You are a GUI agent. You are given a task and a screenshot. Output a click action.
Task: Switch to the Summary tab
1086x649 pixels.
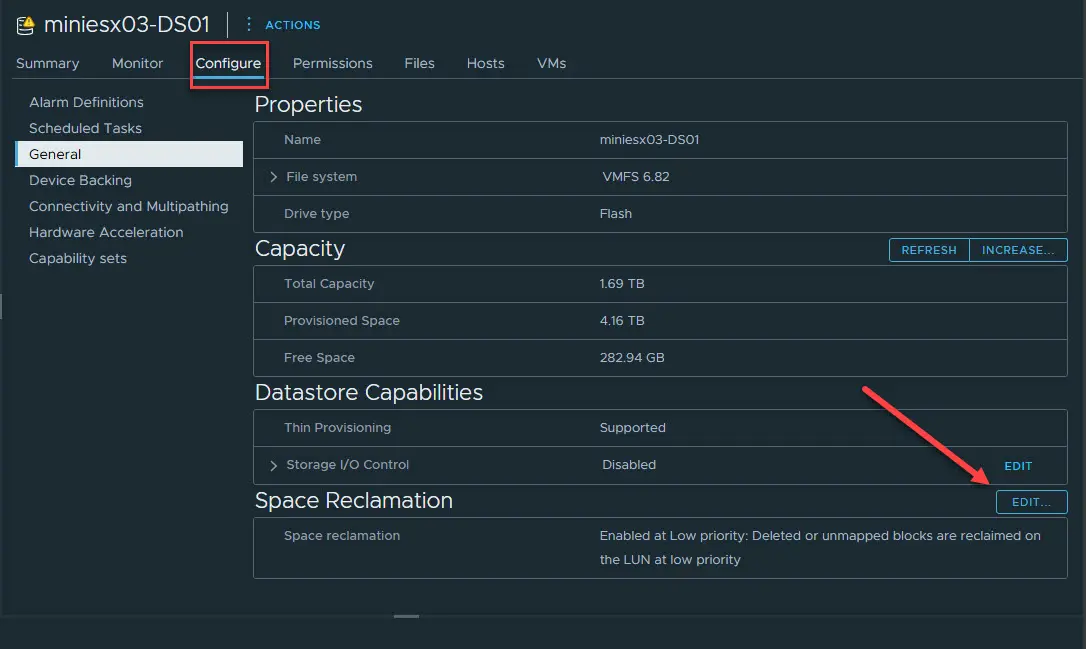click(47, 63)
